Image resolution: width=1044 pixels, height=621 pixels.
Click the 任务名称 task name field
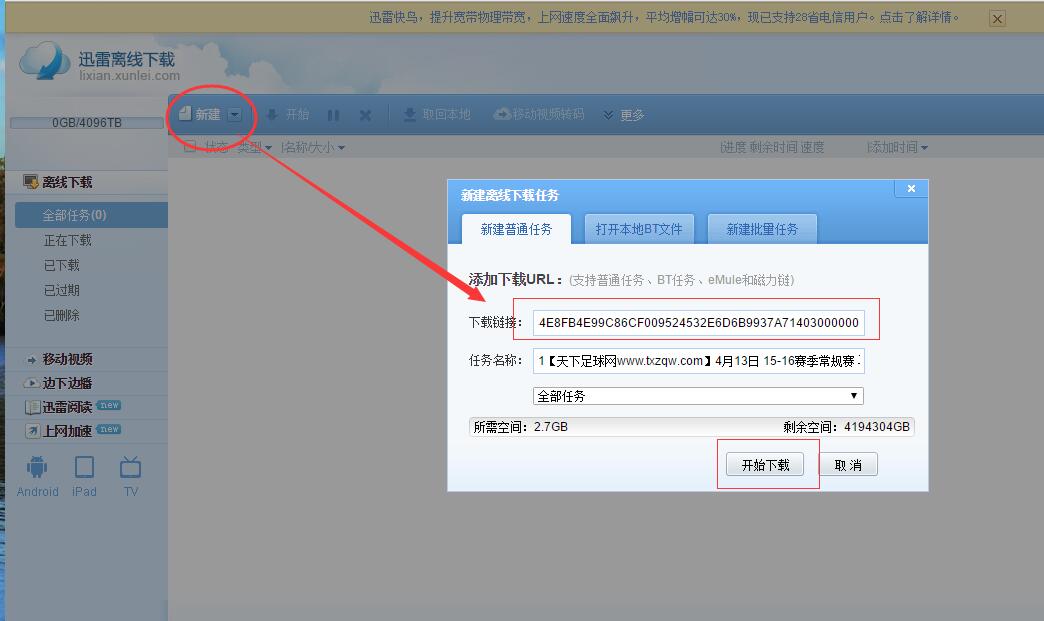coord(698,361)
